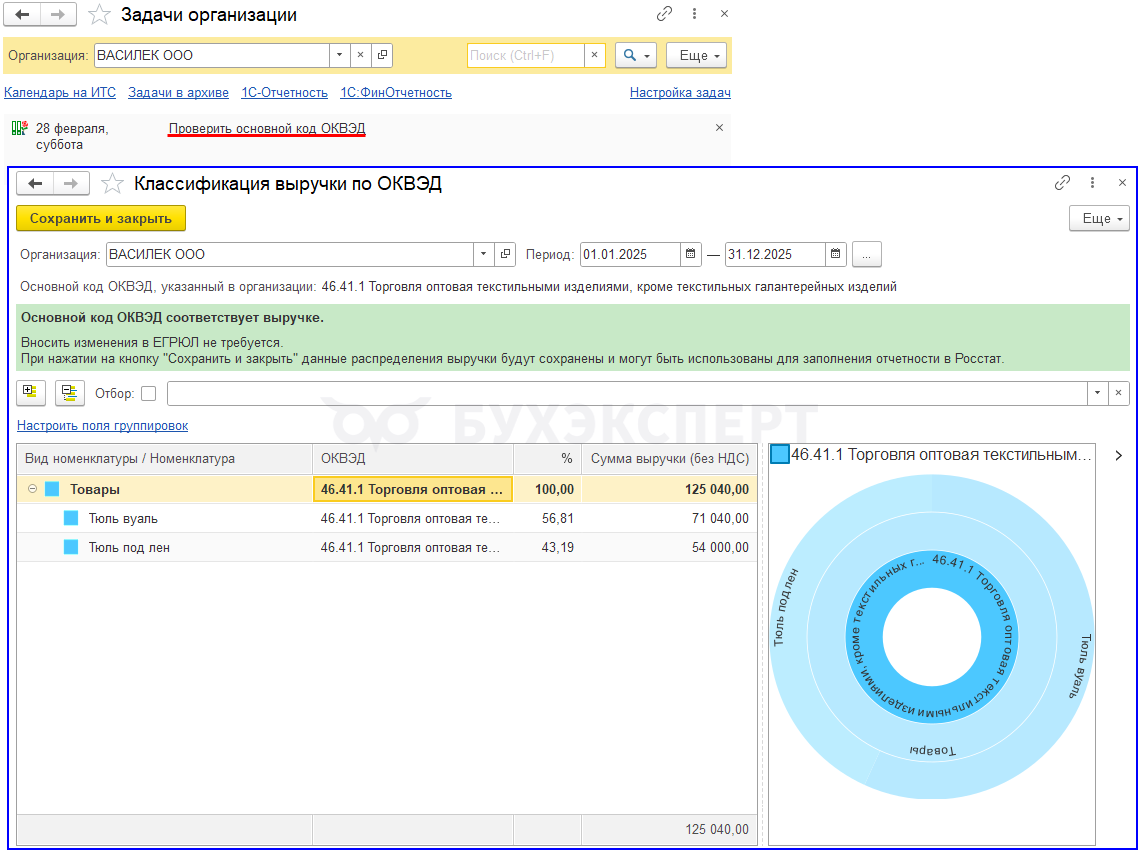This screenshot has height=850, width=1138.
Task: Click Проверить основной код ОКВЭД task link
Action: click(267, 129)
